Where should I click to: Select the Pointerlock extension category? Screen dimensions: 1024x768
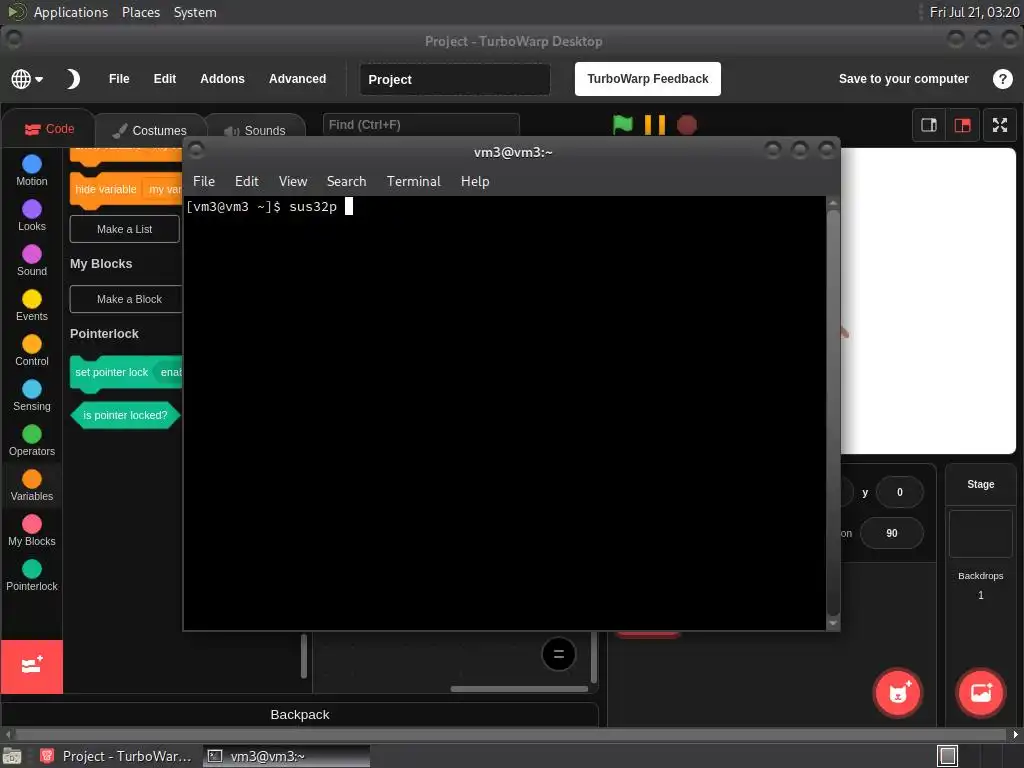tap(31, 576)
